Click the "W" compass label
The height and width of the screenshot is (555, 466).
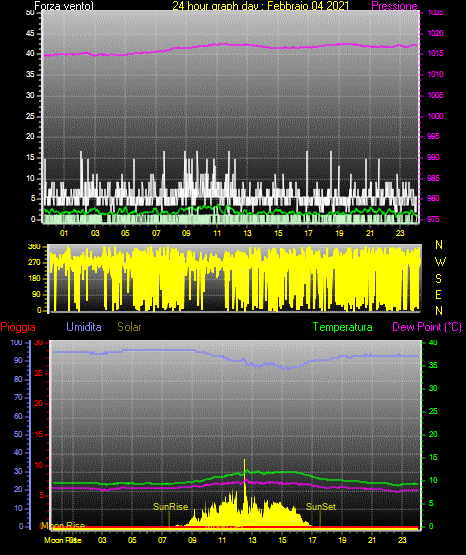[x=440, y=262]
